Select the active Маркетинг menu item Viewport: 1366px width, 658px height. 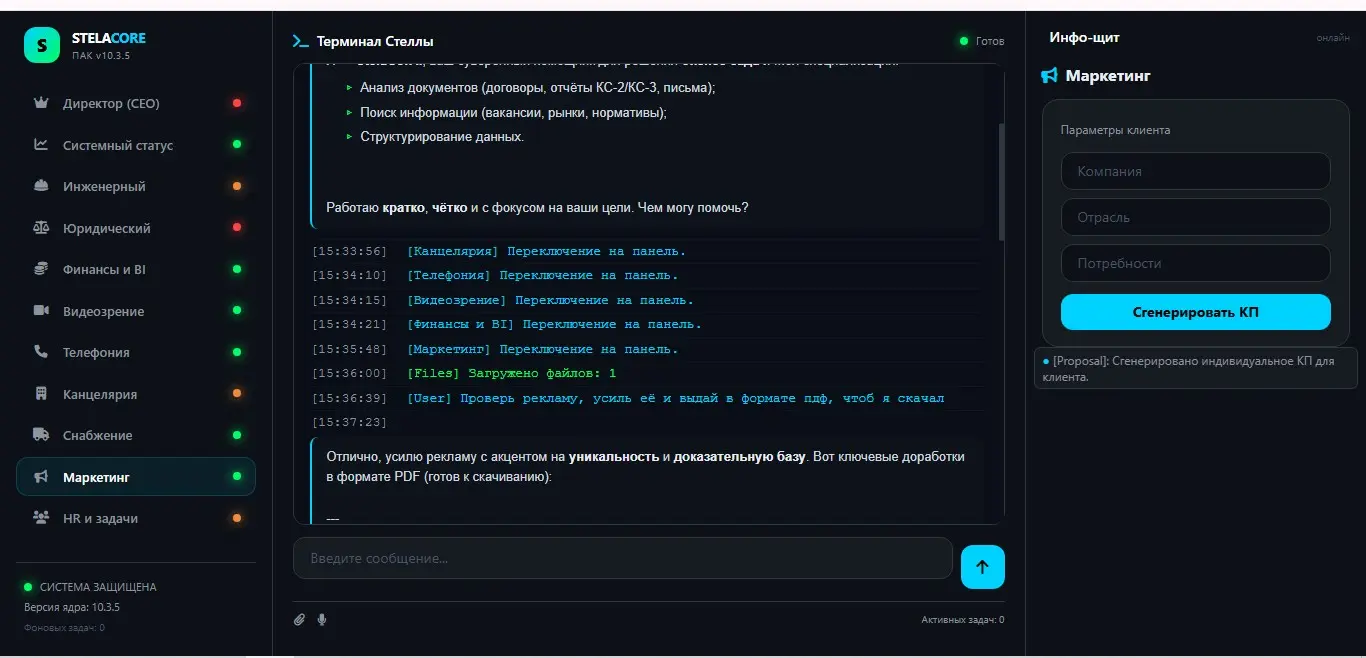(x=136, y=477)
